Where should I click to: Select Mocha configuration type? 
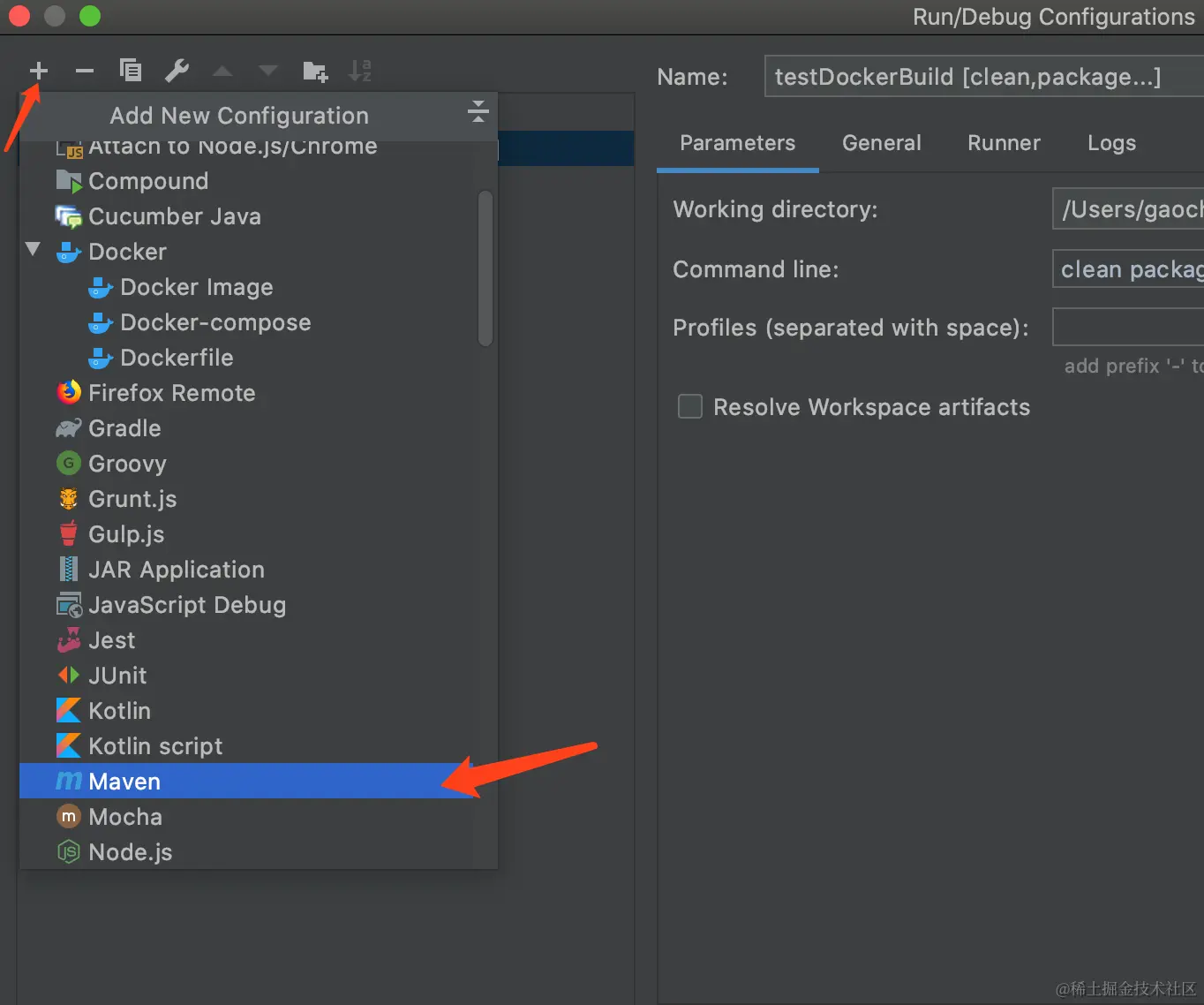tap(259, 817)
